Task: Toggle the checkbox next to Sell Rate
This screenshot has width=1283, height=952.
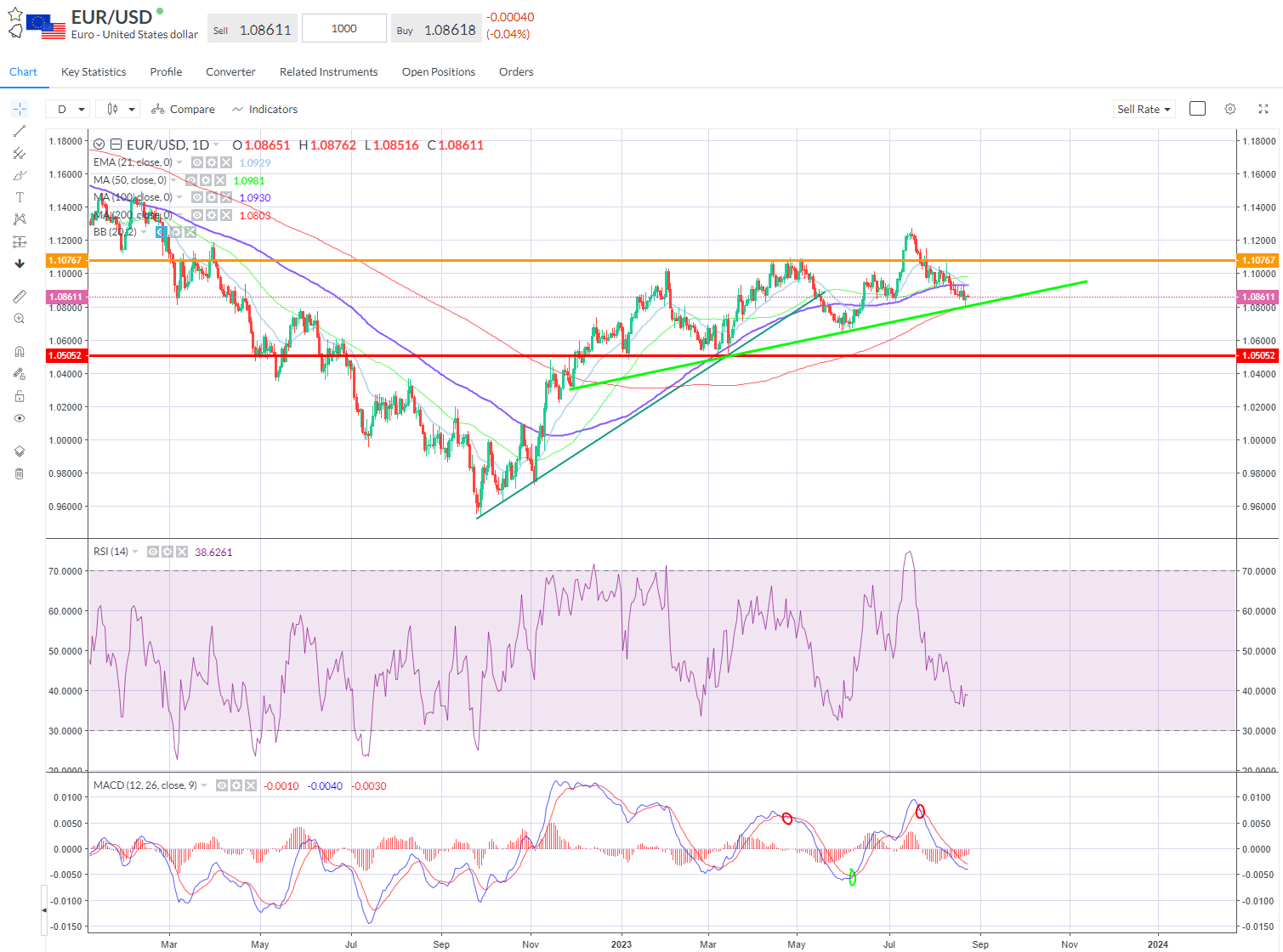Action: tap(1197, 109)
